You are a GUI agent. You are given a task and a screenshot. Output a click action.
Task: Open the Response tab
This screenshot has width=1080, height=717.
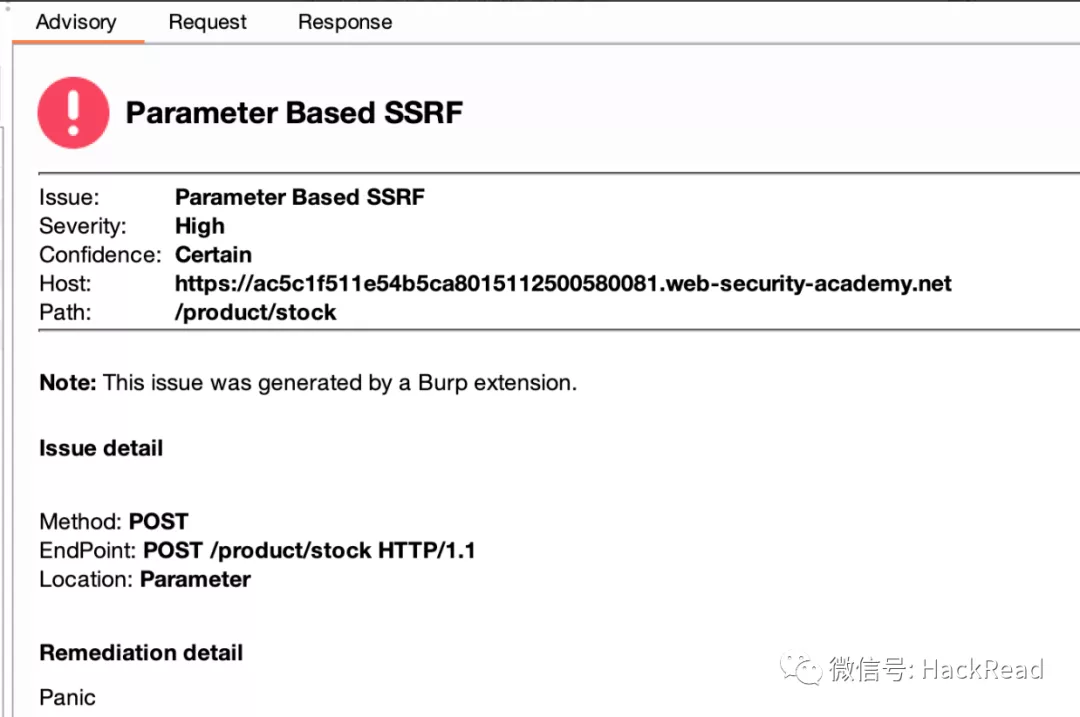(345, 22)
